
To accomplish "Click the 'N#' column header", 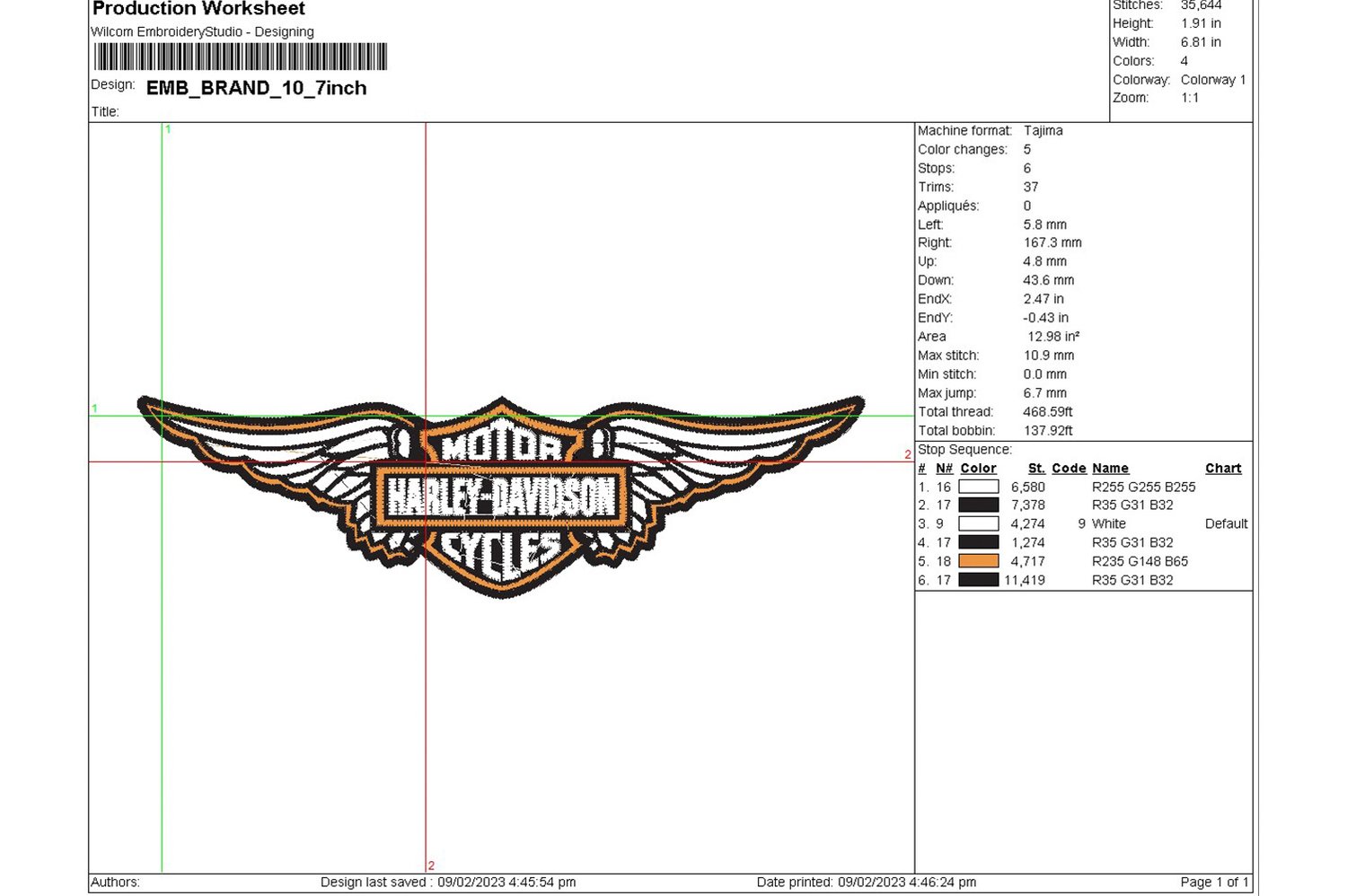I will coord(944,469).
